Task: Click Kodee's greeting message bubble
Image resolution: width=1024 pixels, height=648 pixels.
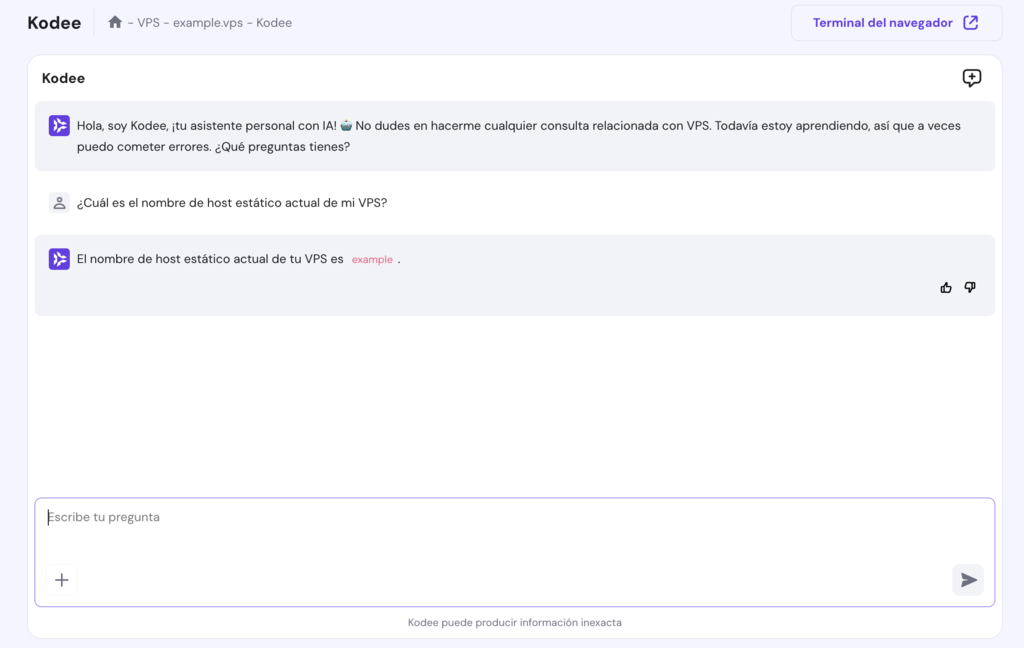Action: point(500,136)
